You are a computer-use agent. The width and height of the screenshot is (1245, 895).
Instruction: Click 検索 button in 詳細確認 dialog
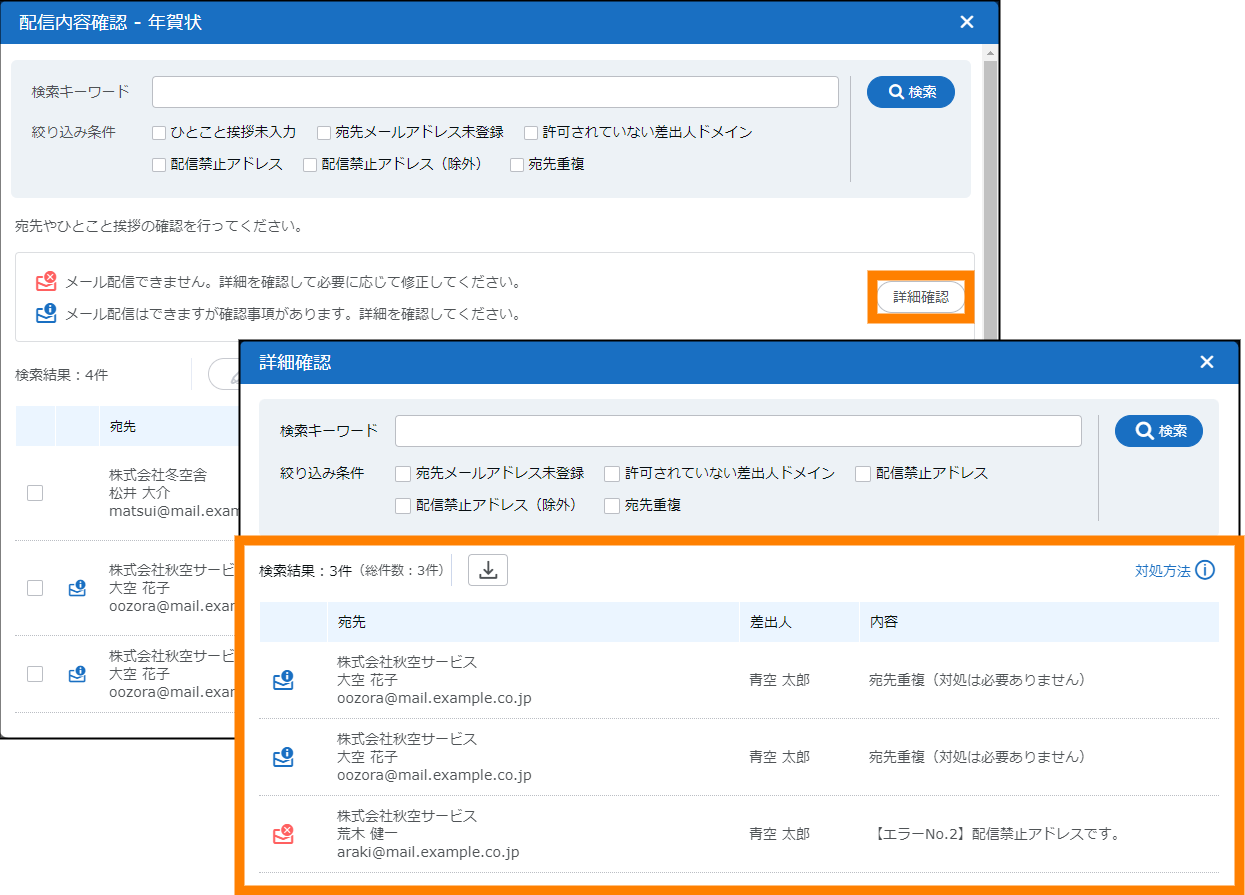point(1159,431)
